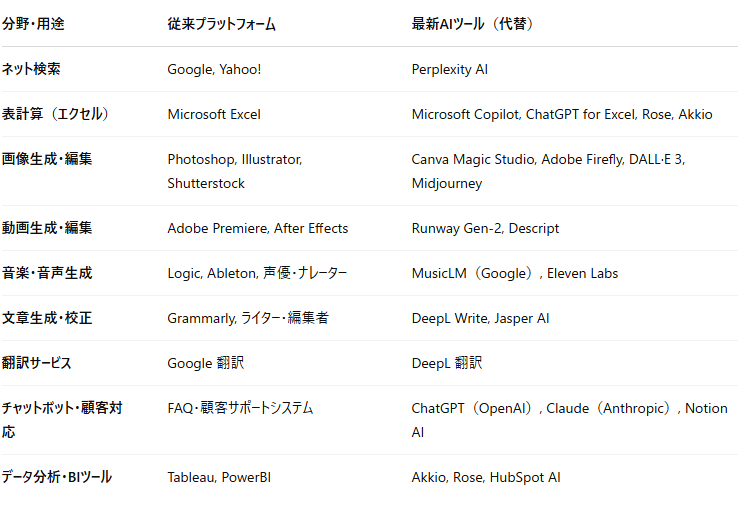Viewport: 744px width, 511px height.
Task: Click the 表計算（エクセル） row label
Action: [x=55, y=114]
